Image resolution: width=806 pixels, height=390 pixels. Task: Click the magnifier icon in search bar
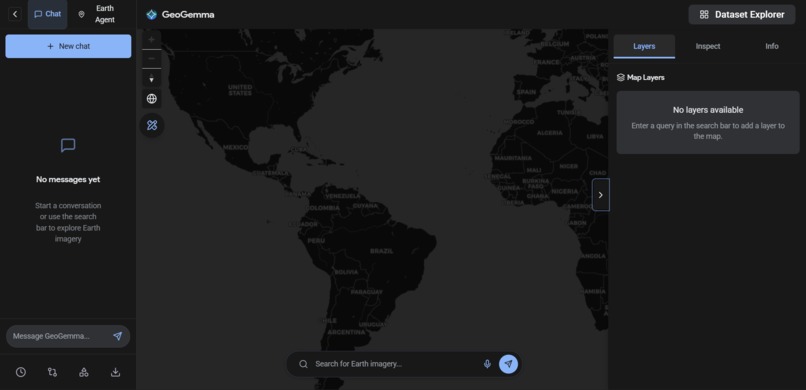303,364
